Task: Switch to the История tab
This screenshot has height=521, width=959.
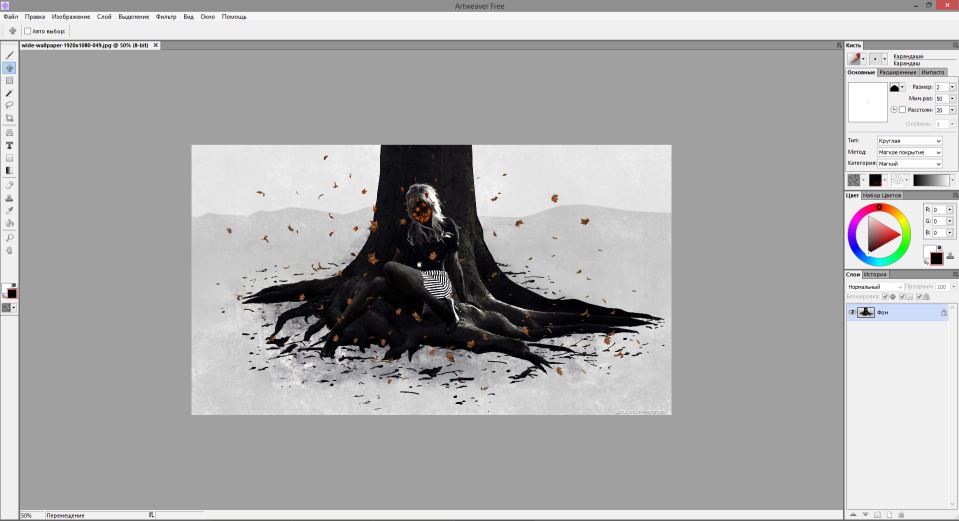Action: [875, 274]
